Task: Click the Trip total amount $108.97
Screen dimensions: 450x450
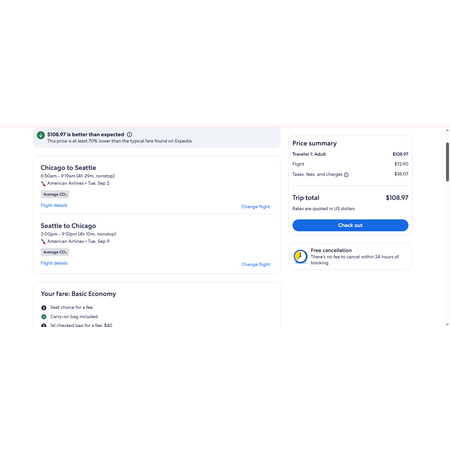Action: [x=397, y=198]
